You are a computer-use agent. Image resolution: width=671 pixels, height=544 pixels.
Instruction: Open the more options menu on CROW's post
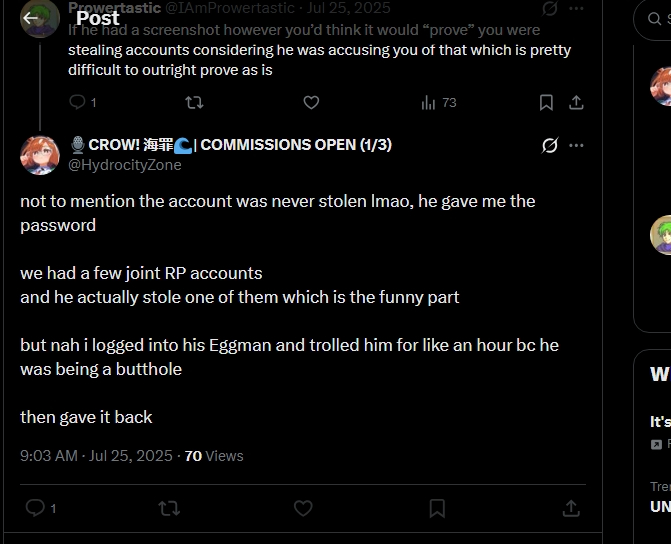coord(576,145)
